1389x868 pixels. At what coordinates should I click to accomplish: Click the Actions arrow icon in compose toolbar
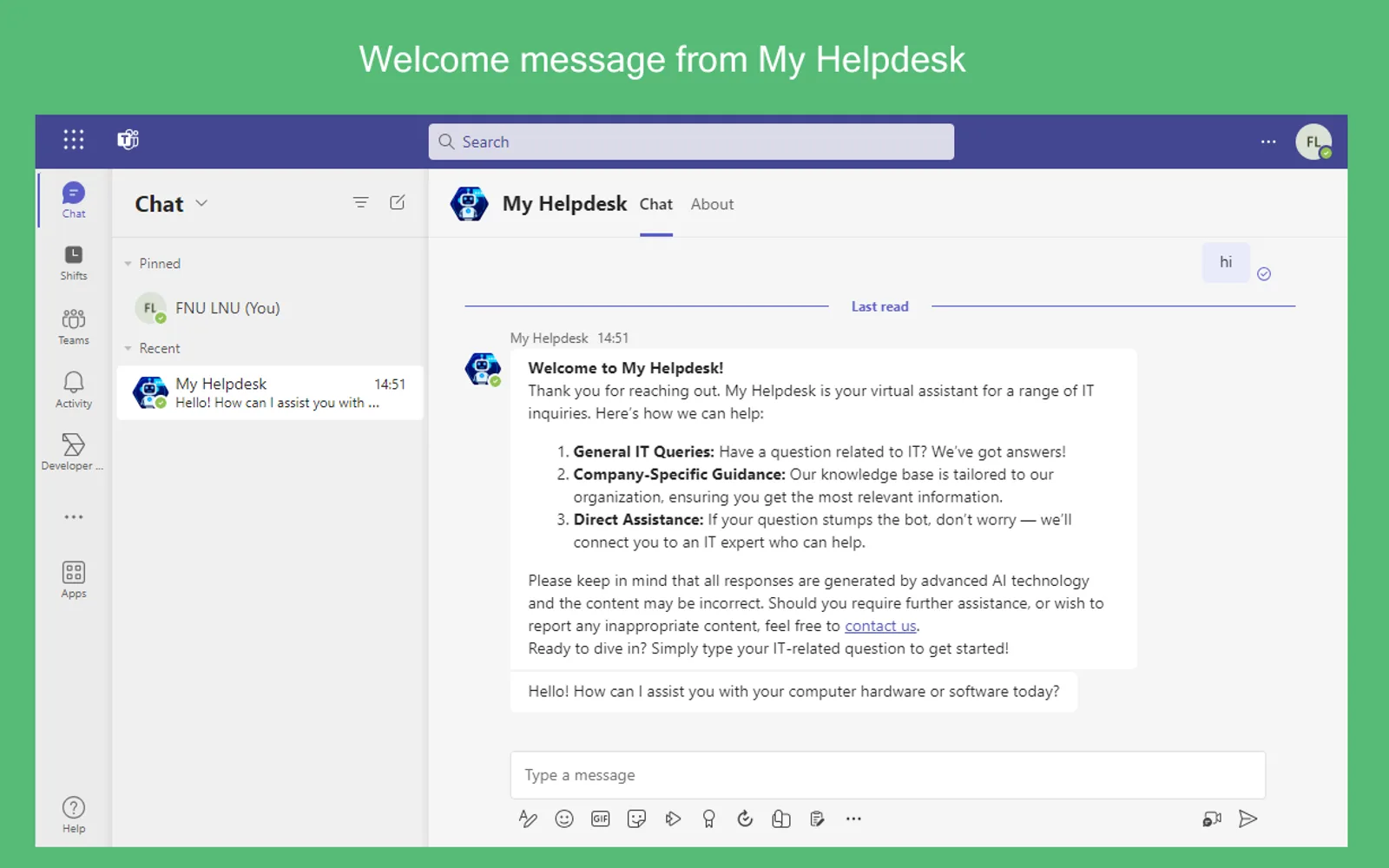point(673,819)
